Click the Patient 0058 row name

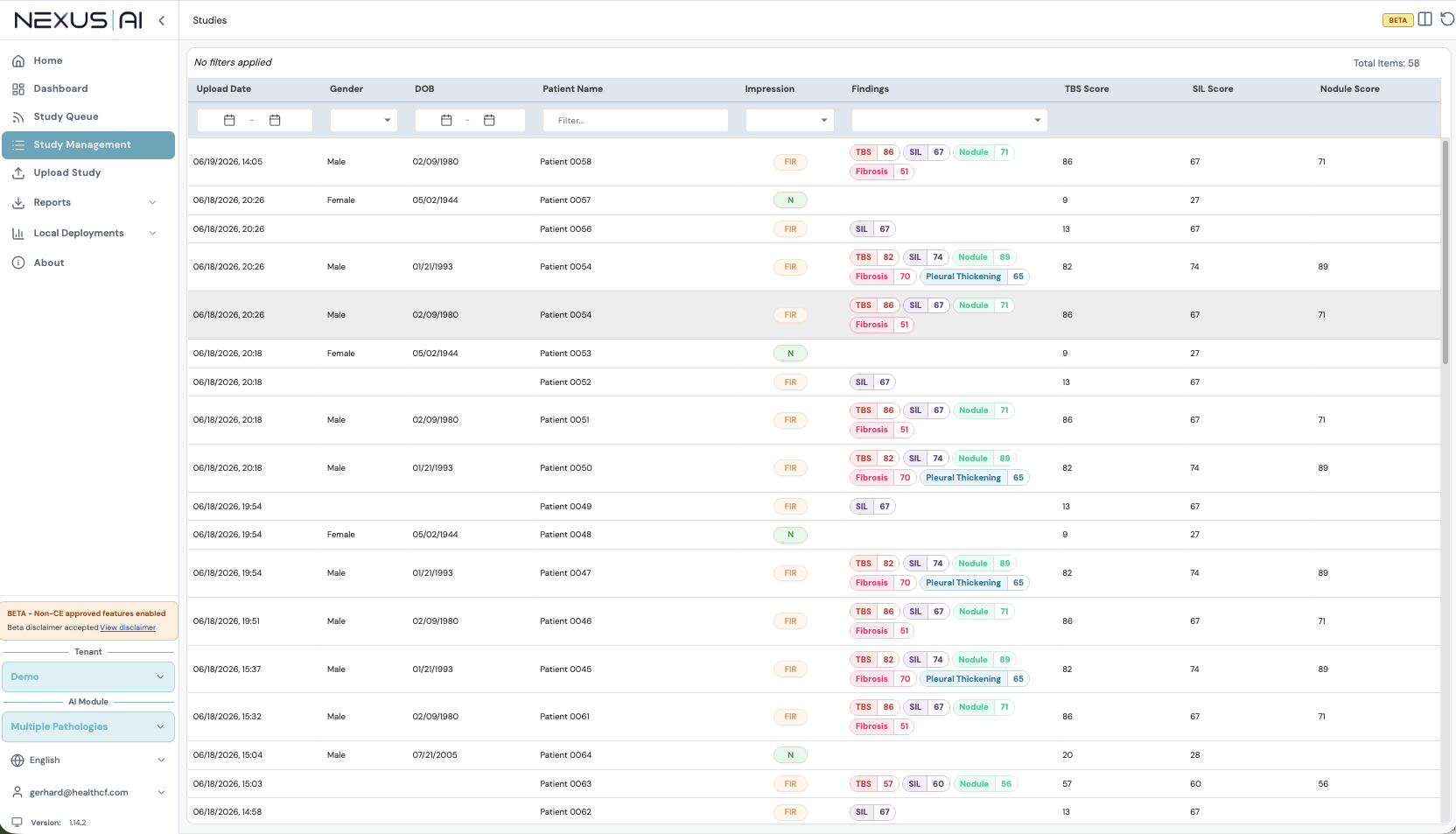[x=566, y=162]
